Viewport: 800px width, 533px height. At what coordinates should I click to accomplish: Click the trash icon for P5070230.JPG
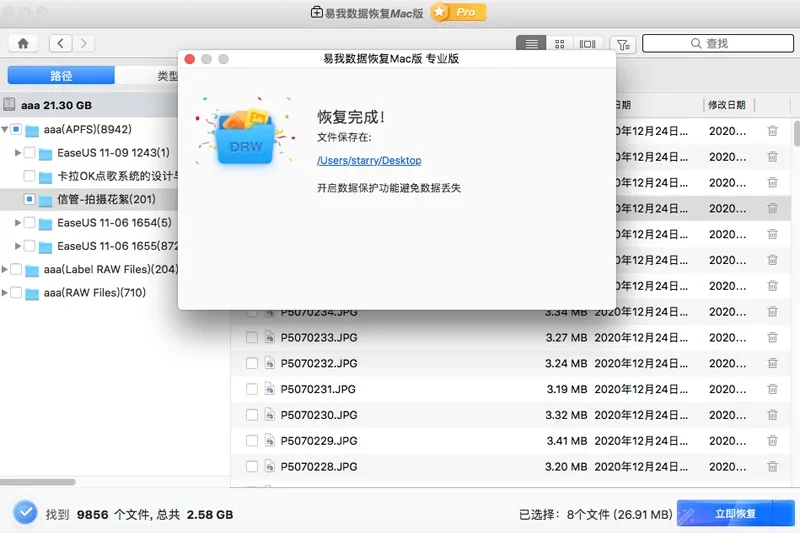click(x=772, y=415)
